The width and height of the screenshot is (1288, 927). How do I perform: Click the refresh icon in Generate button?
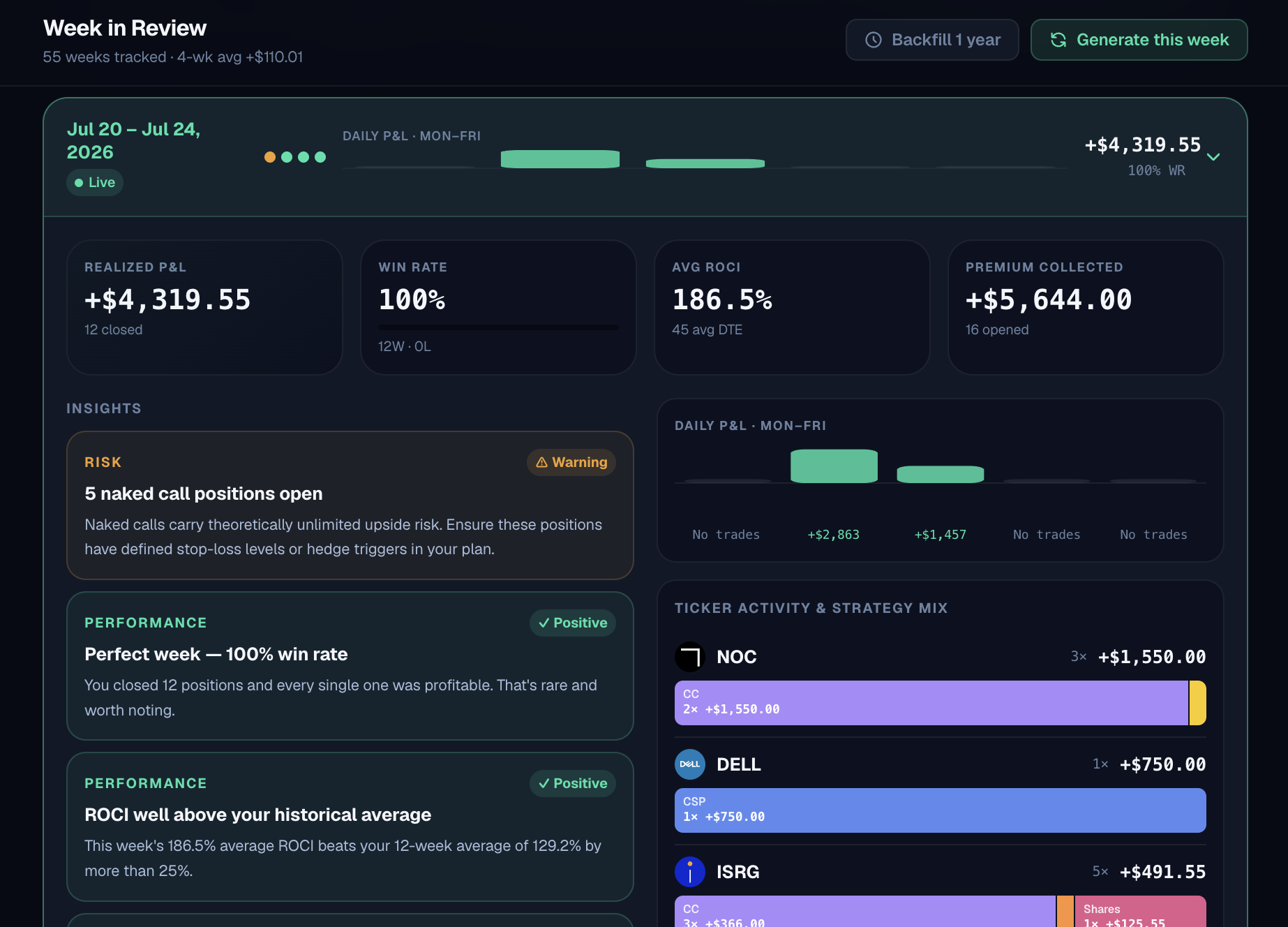pos(1058,40)
